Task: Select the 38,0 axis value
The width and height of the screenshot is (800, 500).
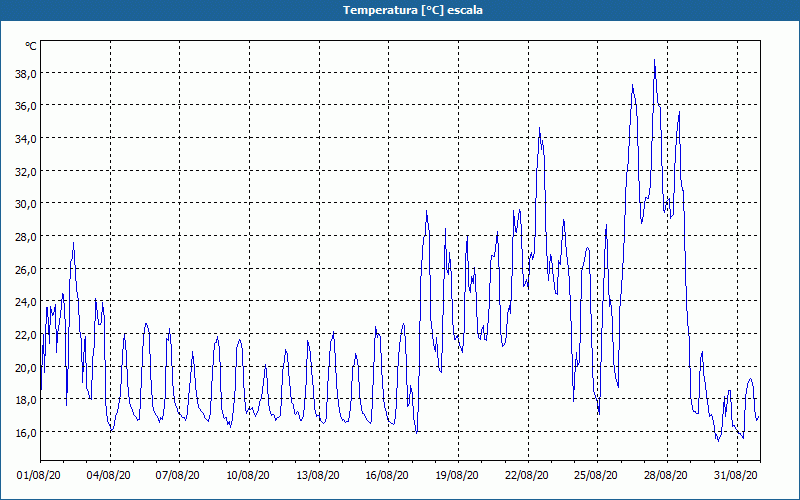Action: pos(26,74)
